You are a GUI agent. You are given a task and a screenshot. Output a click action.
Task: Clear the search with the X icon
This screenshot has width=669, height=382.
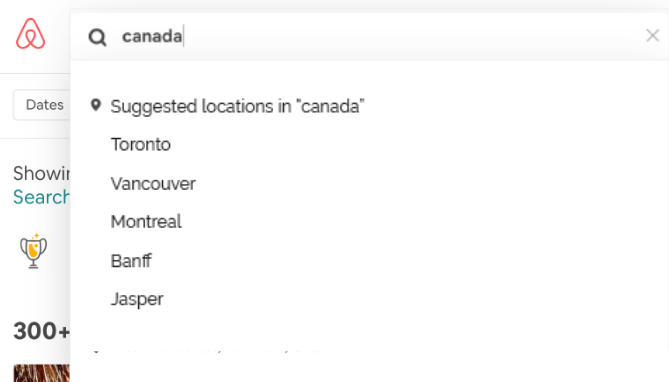click(x=652, y=35)
